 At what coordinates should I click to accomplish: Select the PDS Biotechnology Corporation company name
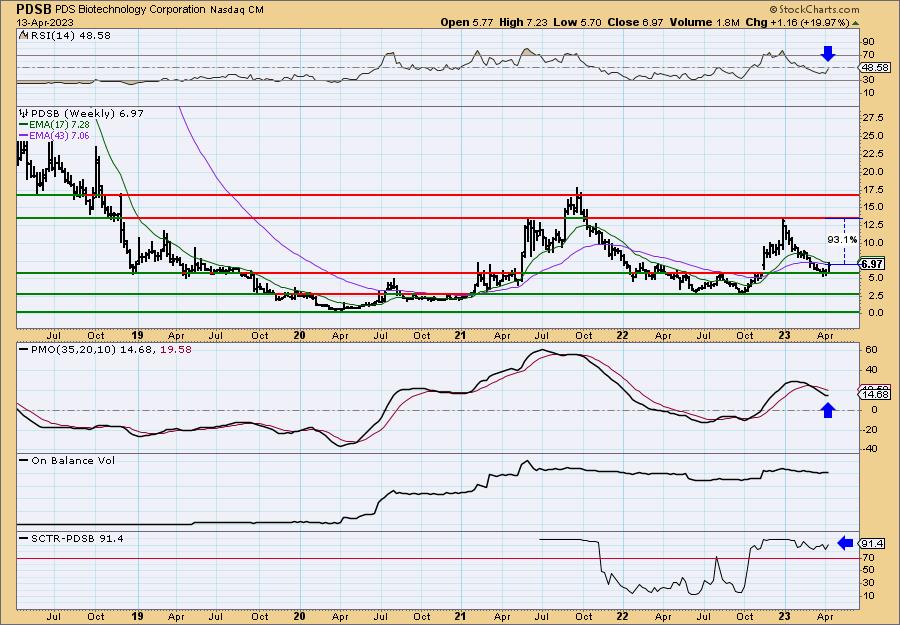(x=130, y=9)
